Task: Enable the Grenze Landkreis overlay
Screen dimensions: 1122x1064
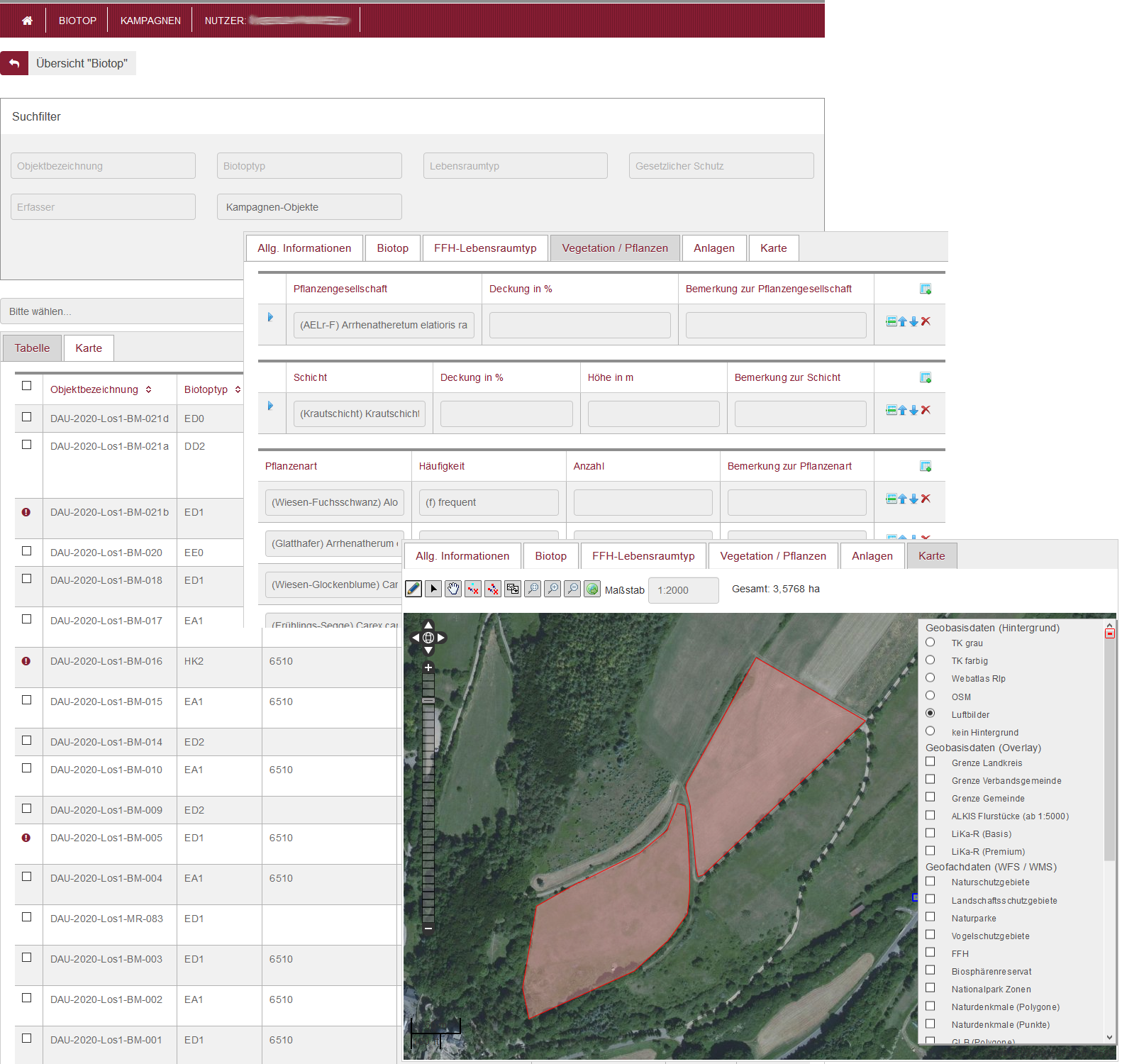Action: pyautogui.click(x=930, y=762)
